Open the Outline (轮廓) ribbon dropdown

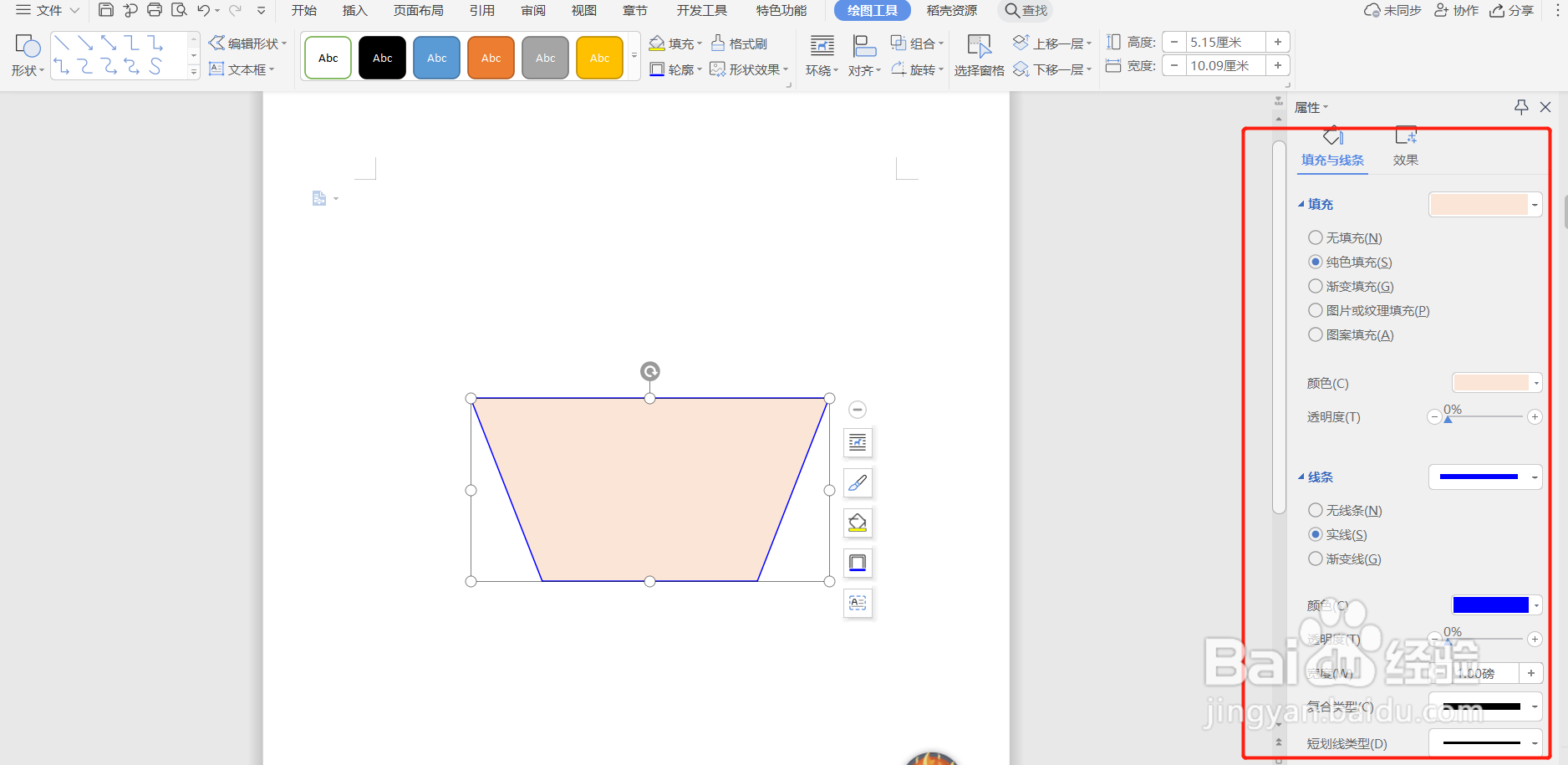click(675, 69)
